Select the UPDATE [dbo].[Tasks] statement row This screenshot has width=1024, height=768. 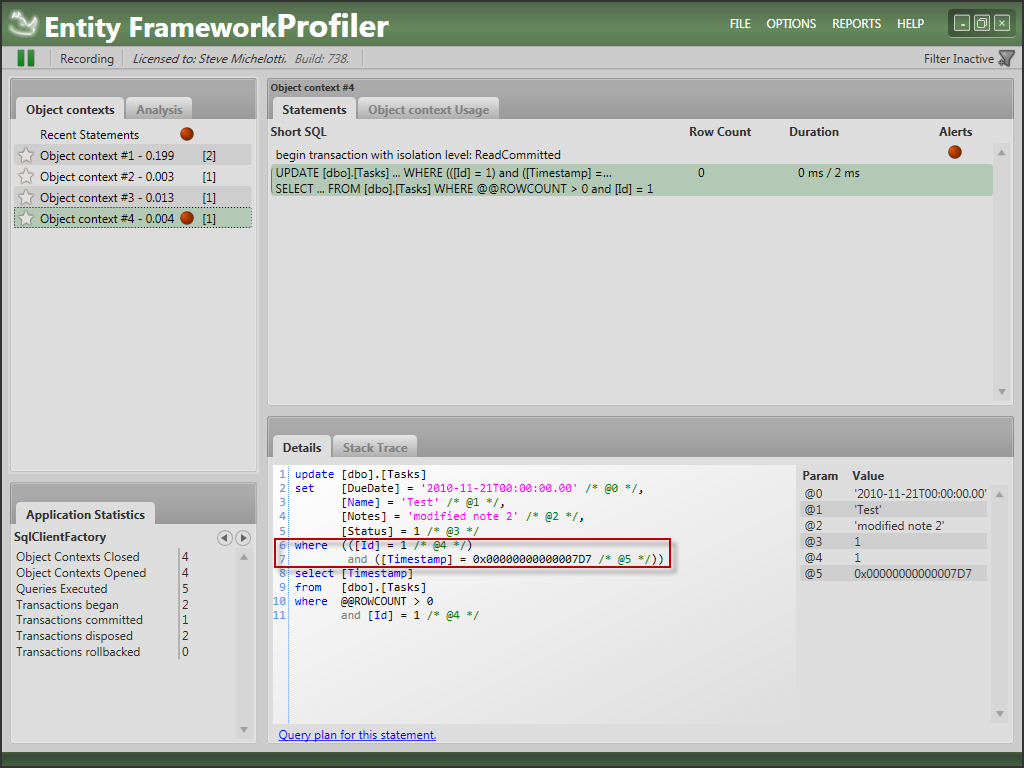[631, 180]
